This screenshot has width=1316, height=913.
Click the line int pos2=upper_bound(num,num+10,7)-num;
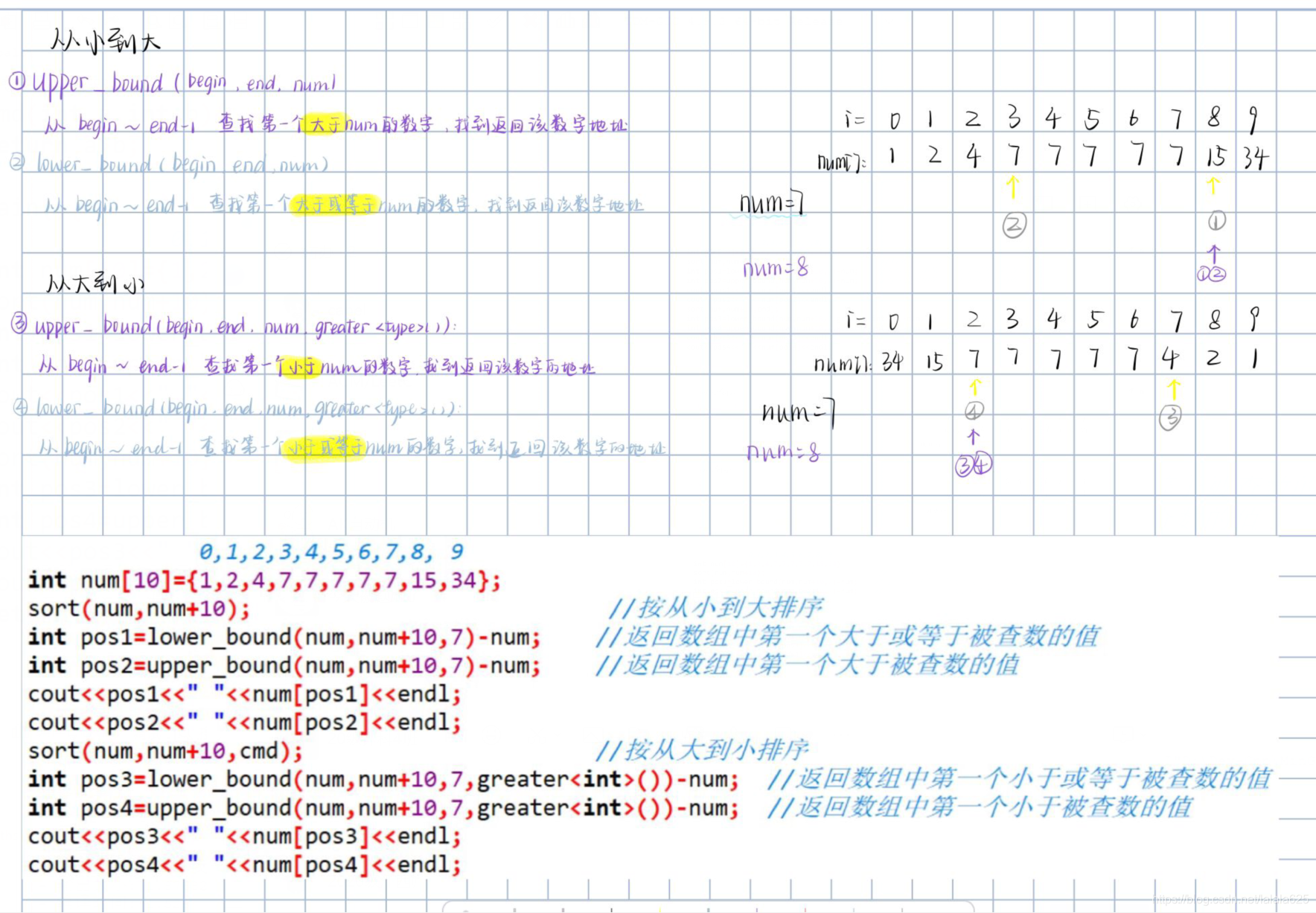pos(284,665)
